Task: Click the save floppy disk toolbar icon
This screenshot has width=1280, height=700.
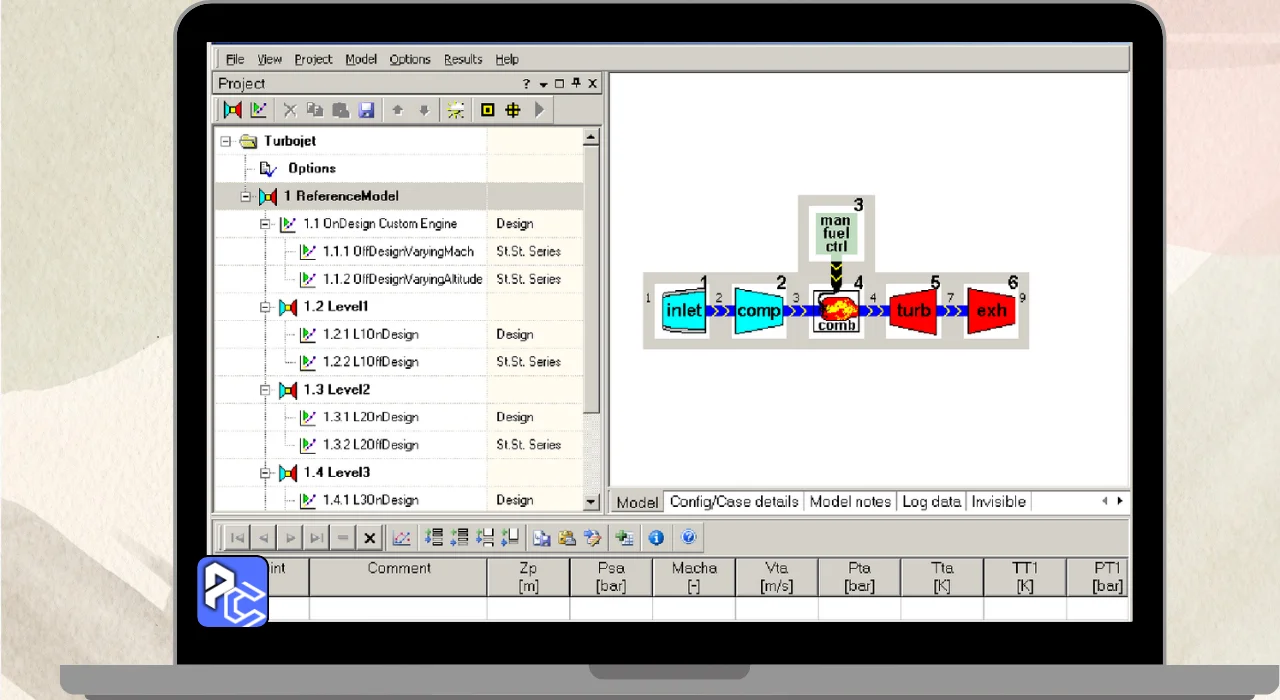Action: [x=367, y=110]
